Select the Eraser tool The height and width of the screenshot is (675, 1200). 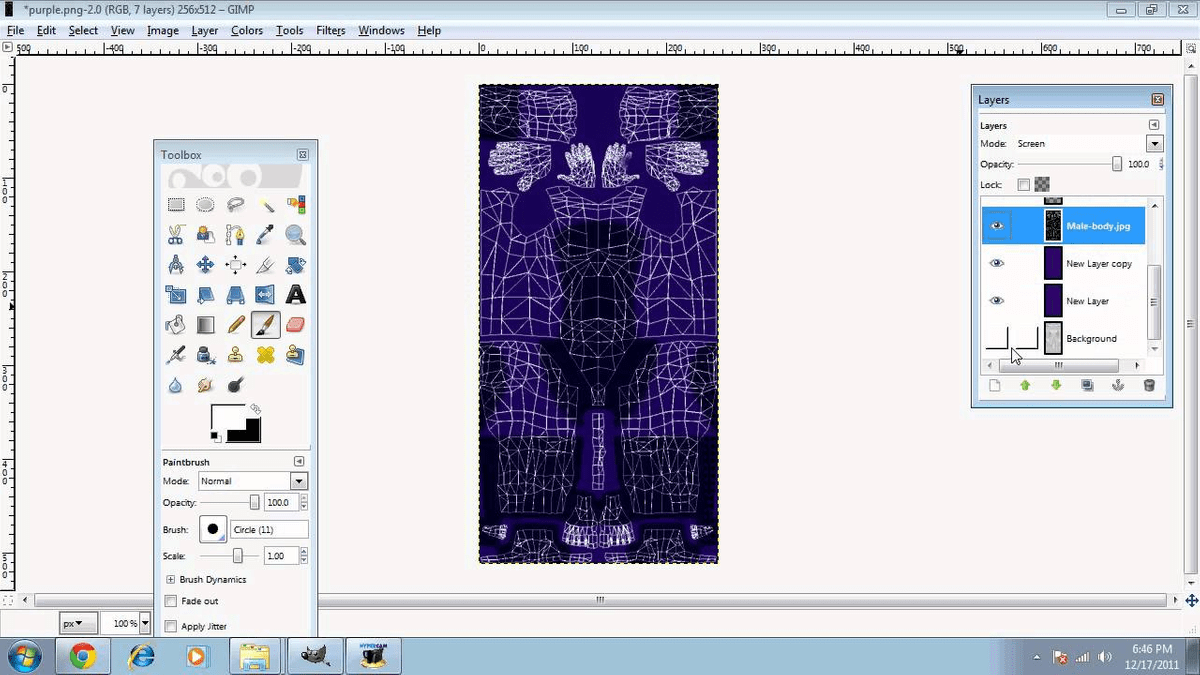(295, 325)
